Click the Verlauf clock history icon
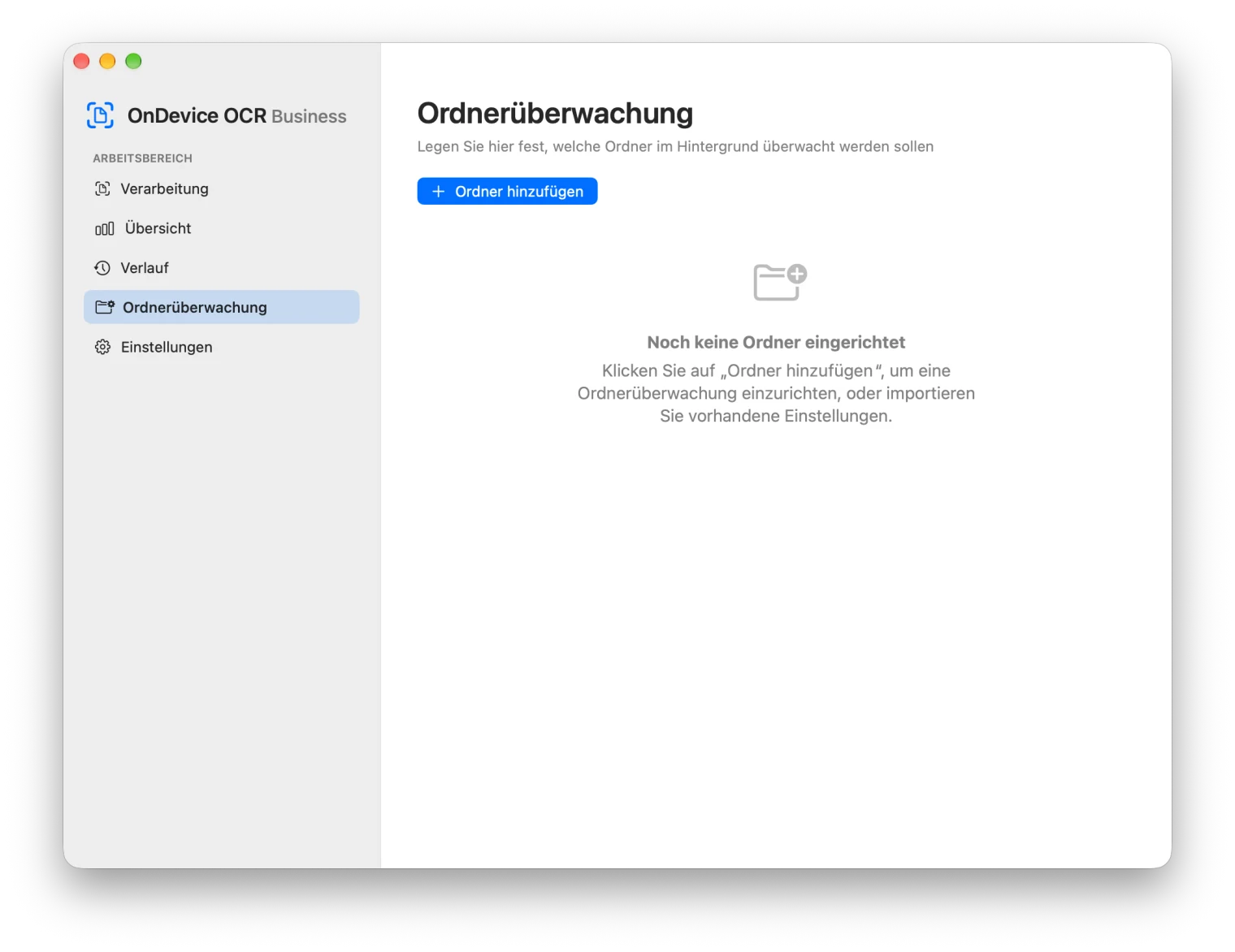Image resolution: width=1235 pixels, height=952 pixels. pyautogui.click(x=102, y=268)
